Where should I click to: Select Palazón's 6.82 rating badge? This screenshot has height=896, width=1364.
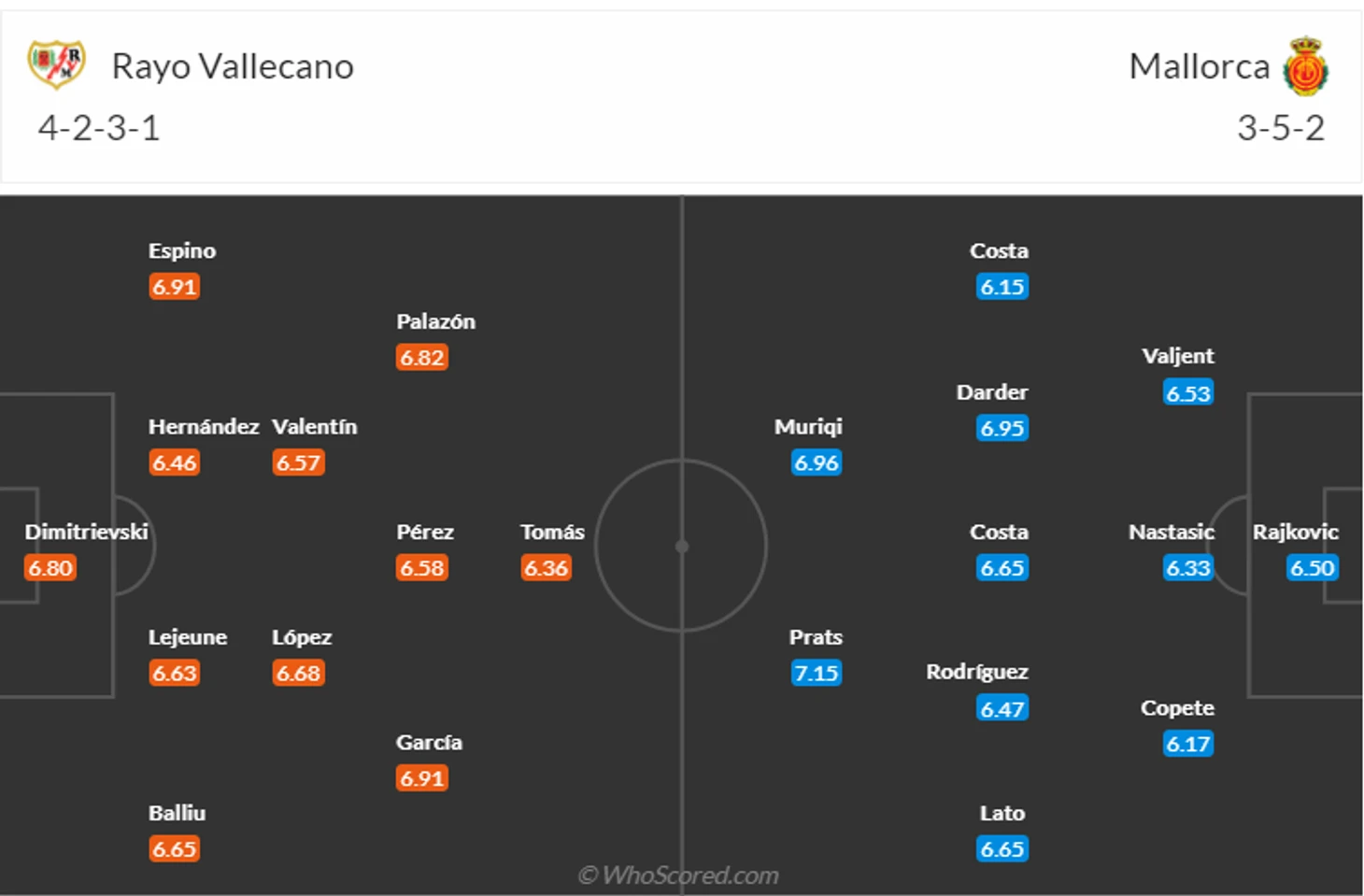tap(422, 357)
